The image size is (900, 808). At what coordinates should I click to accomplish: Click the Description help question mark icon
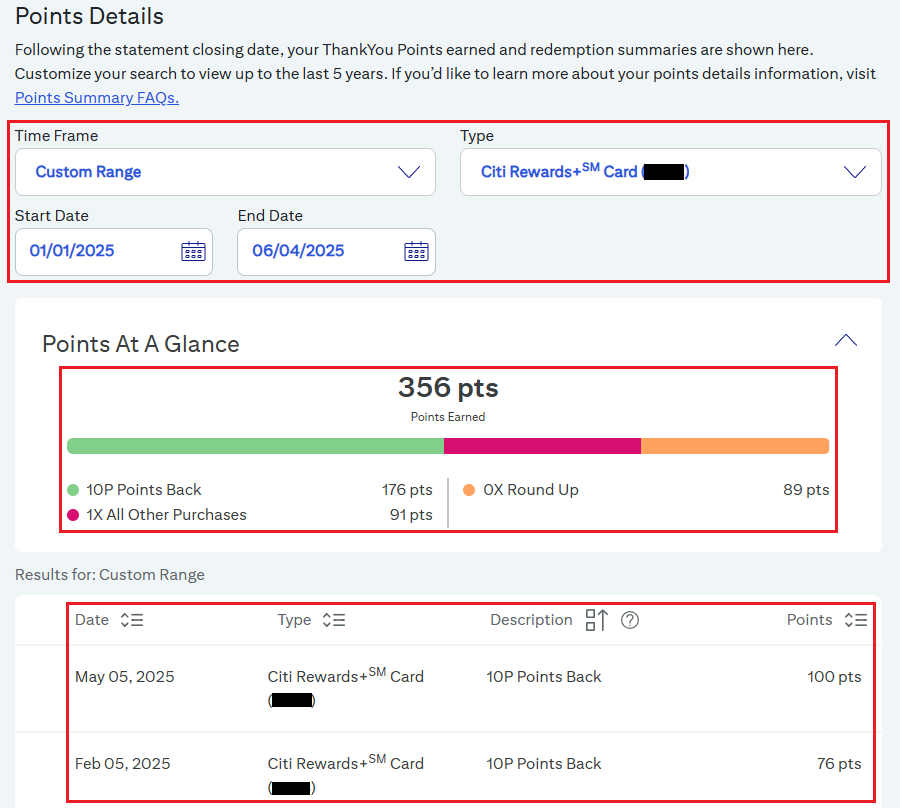click(630, 620)
